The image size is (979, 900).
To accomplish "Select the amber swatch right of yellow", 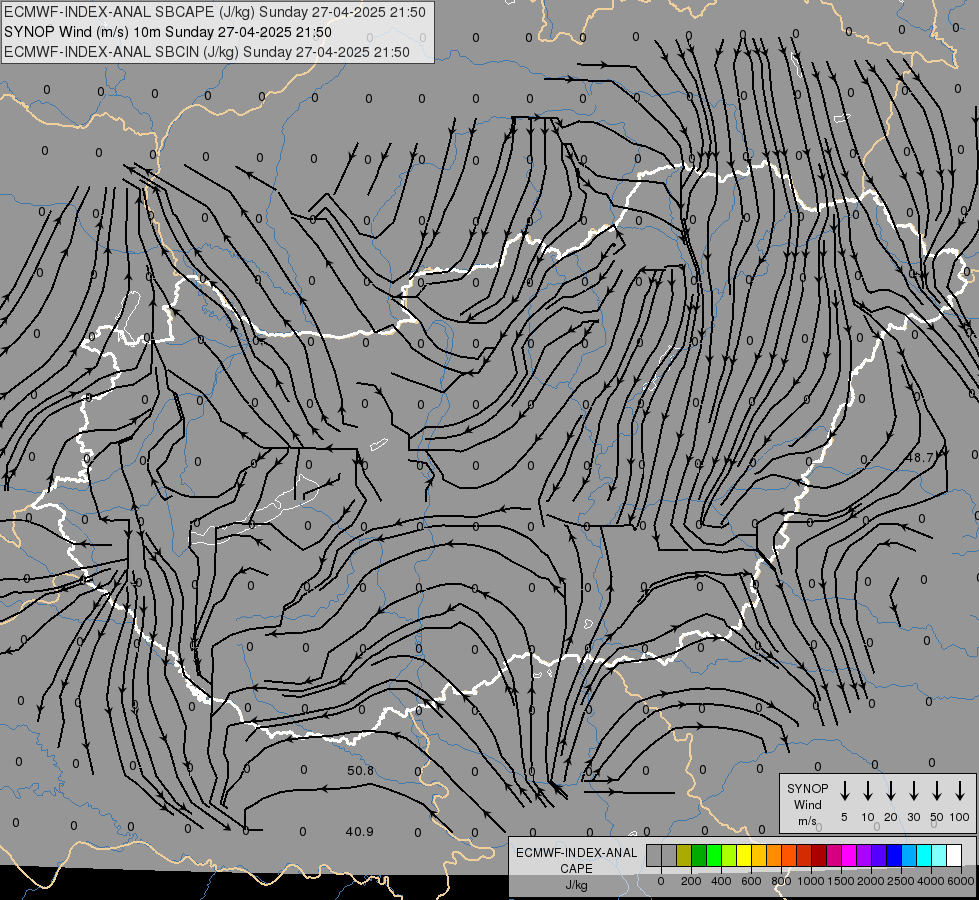I will tap(759, 855).
